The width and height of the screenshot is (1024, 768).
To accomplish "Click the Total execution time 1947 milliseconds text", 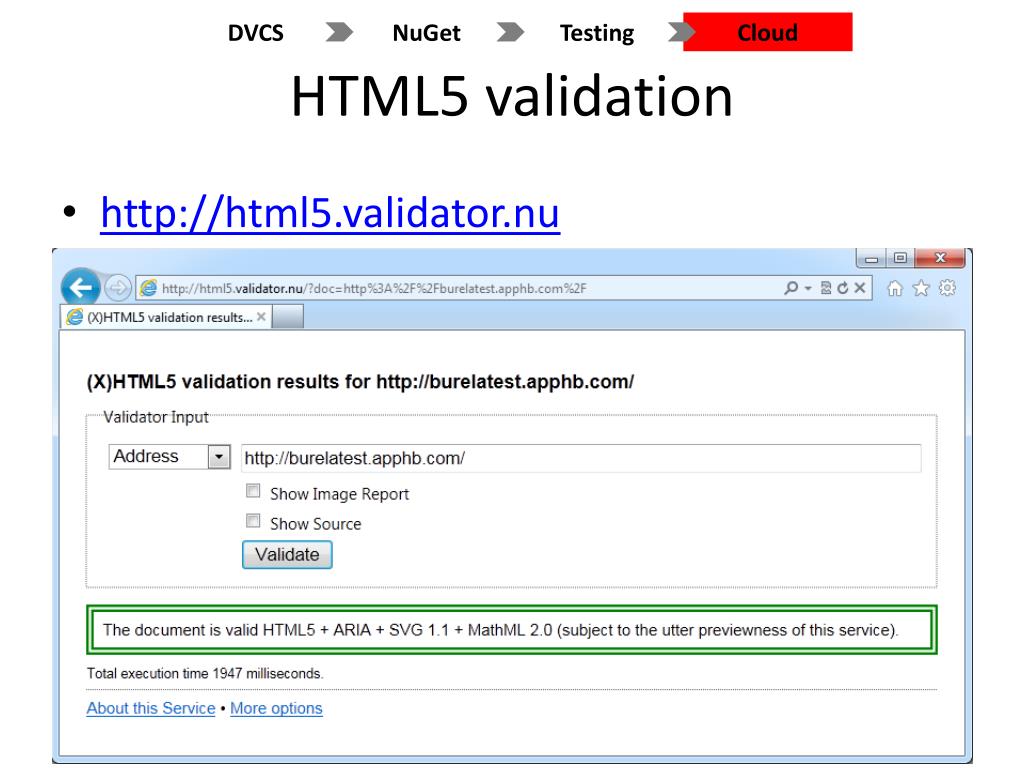I will [x=205, y=673].
